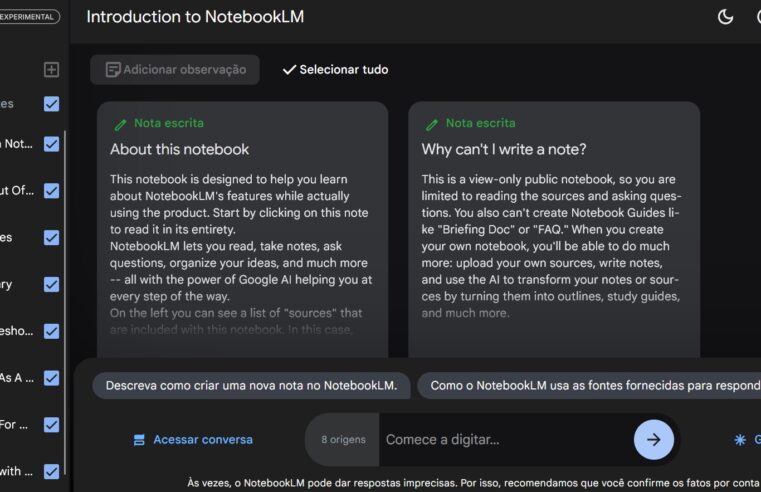Uncheck the source labeled with ...

point(51,471)
